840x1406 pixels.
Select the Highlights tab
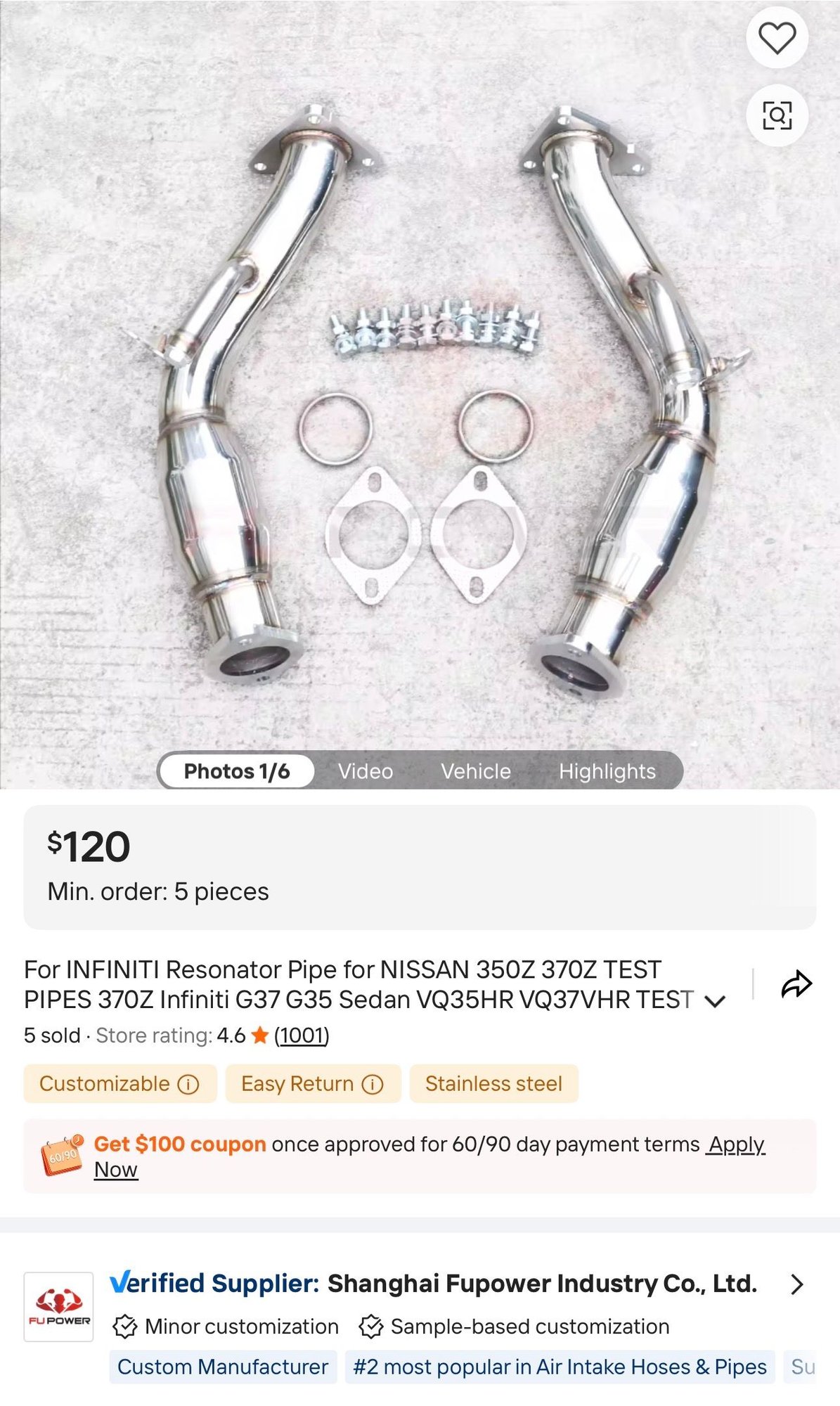pos(607,771)
